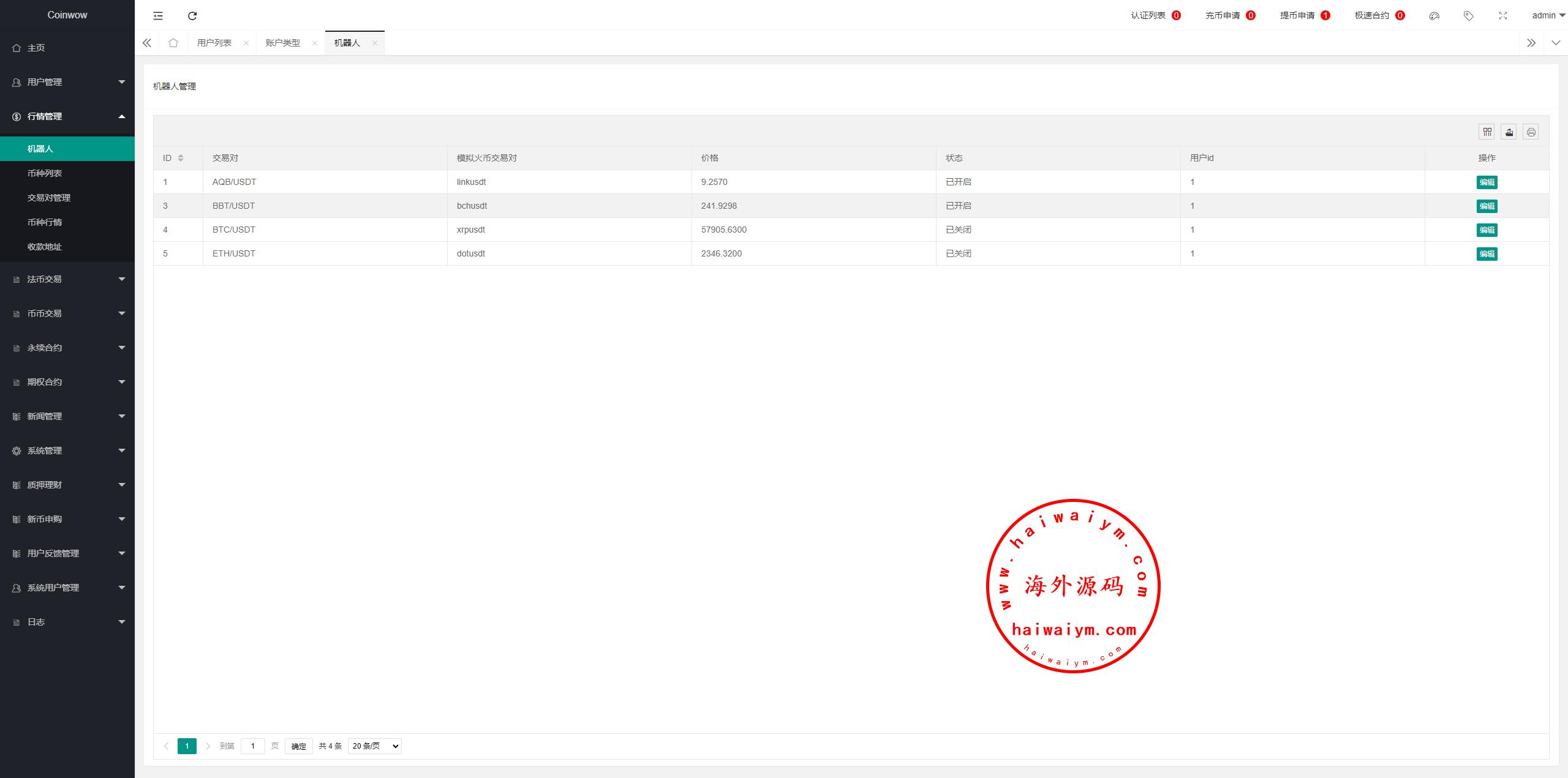1568x778 pixels.
Task: Open the 20 条/页 page size dropdown
Action: click(x=374, y=746)
